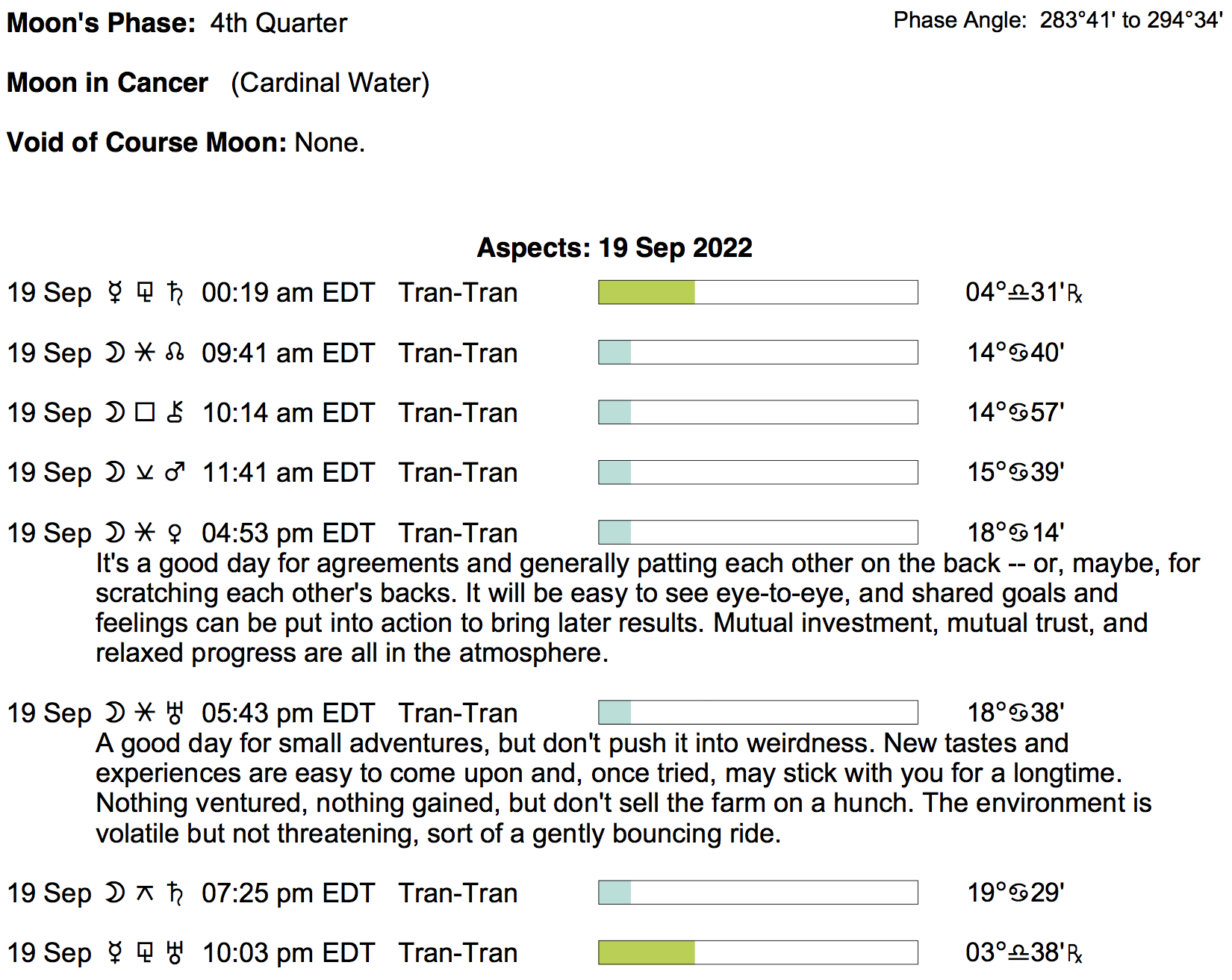Image resolution: width=1232 pixels, height=980 pixels.
Task: Click the North Node glyph at 09:41 am
Action: pos(175,352)
